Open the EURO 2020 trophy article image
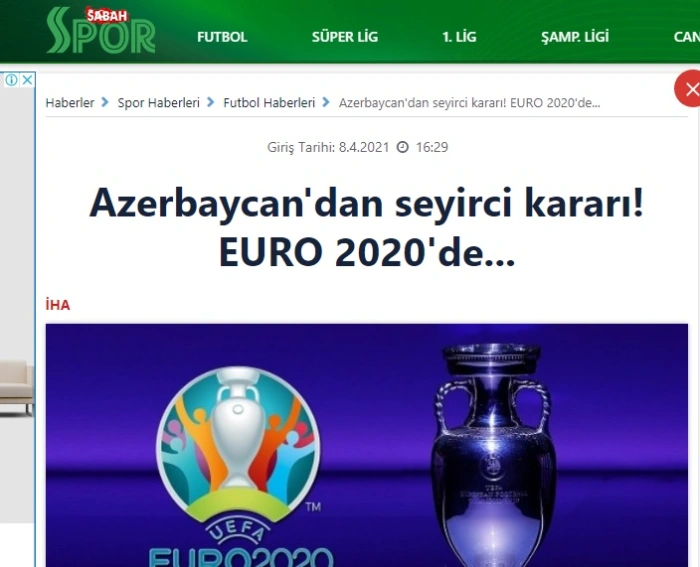Image resolution: width=700 pixels, height=567 pixels. click(367, 445)
